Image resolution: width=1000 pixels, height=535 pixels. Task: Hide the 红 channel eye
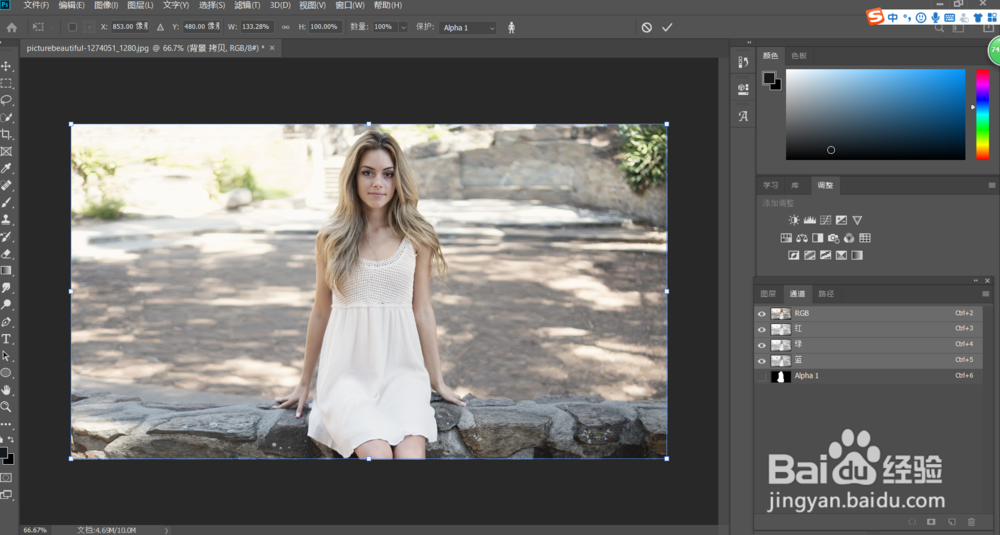(761, 330)
